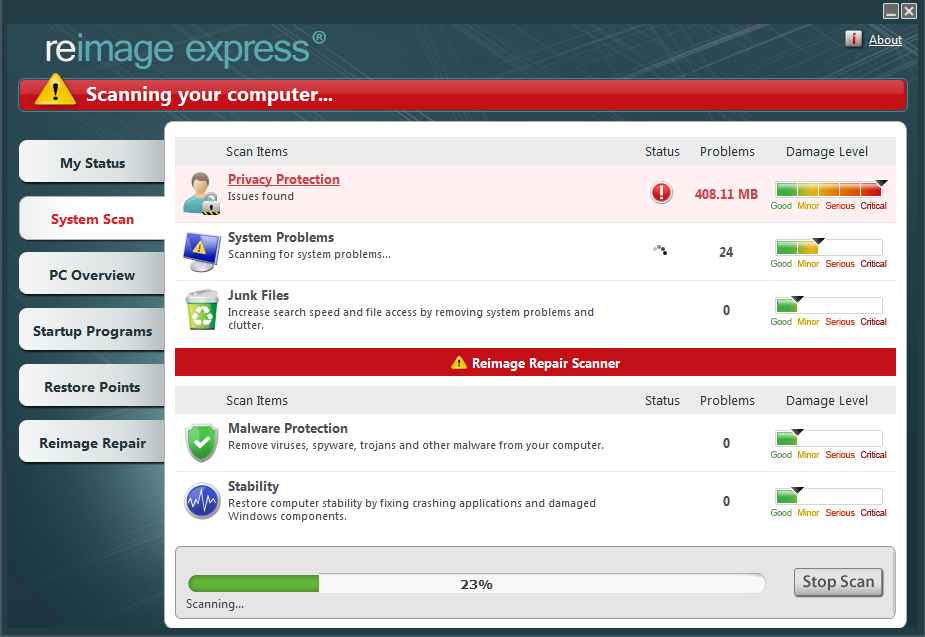
Task: Click the Stability title
Action: pos(253,486)
